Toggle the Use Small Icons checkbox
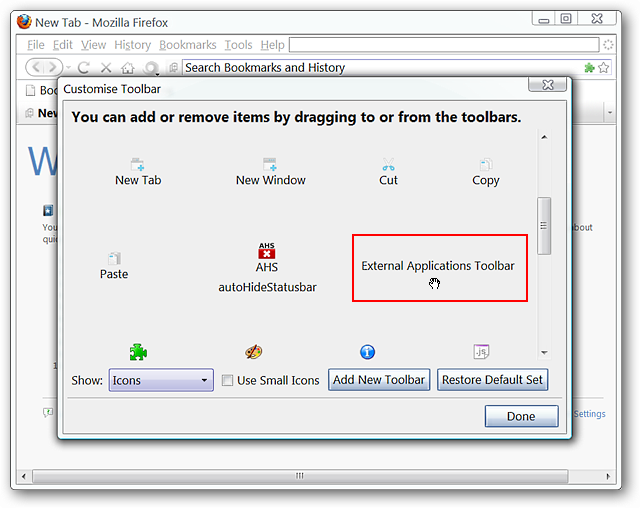Viewport: 640px width, 508px height. click(227, 380)
